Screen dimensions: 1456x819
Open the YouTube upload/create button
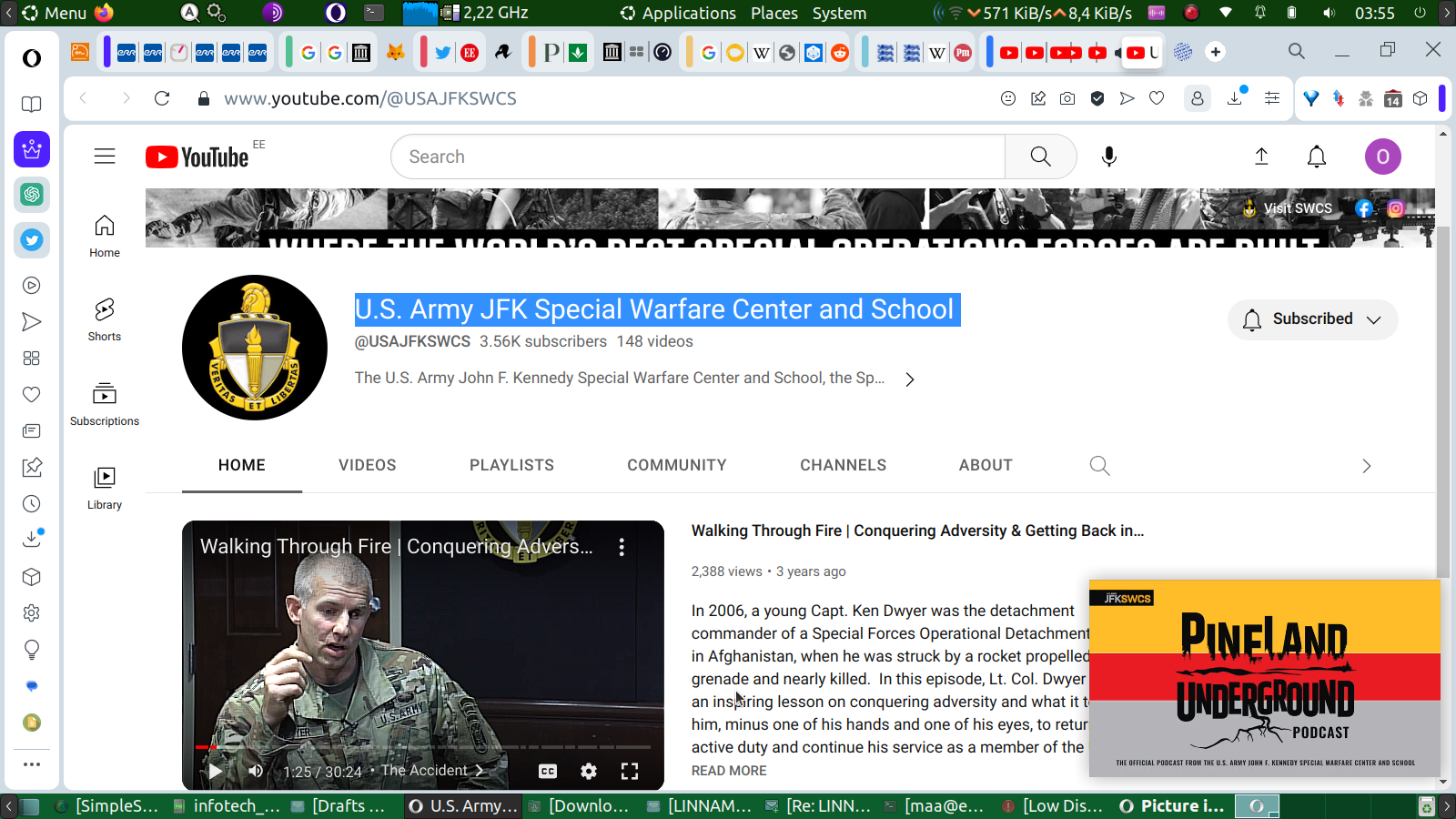click(1261, 157)
